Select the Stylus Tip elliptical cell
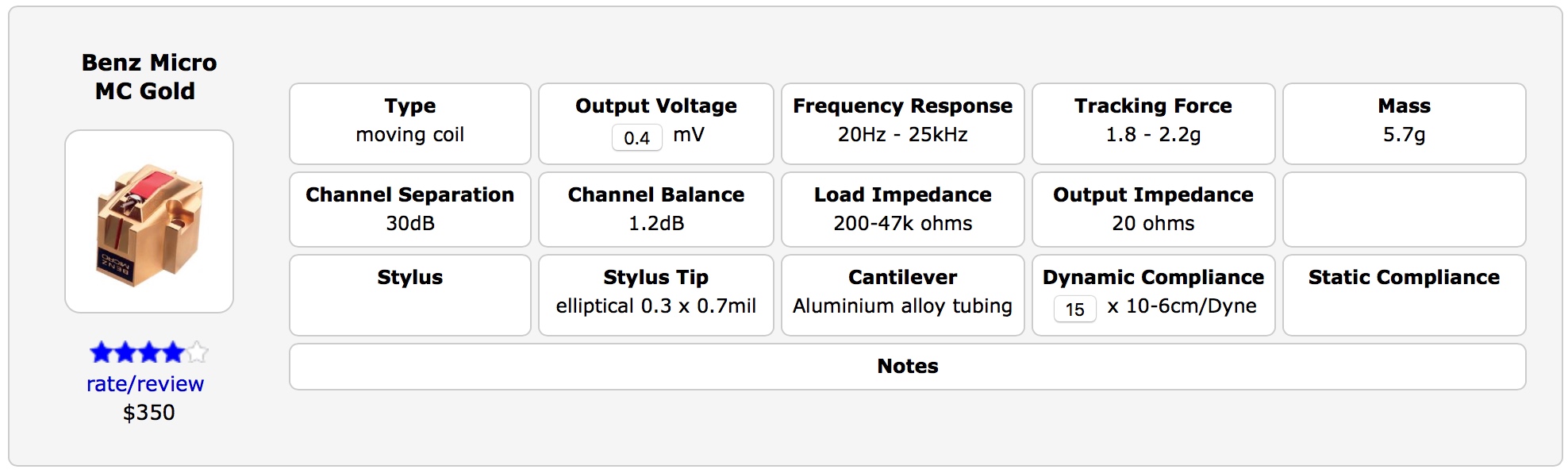Image resolution: width=1568 pixels, height=473 pixels. point(655,295)
